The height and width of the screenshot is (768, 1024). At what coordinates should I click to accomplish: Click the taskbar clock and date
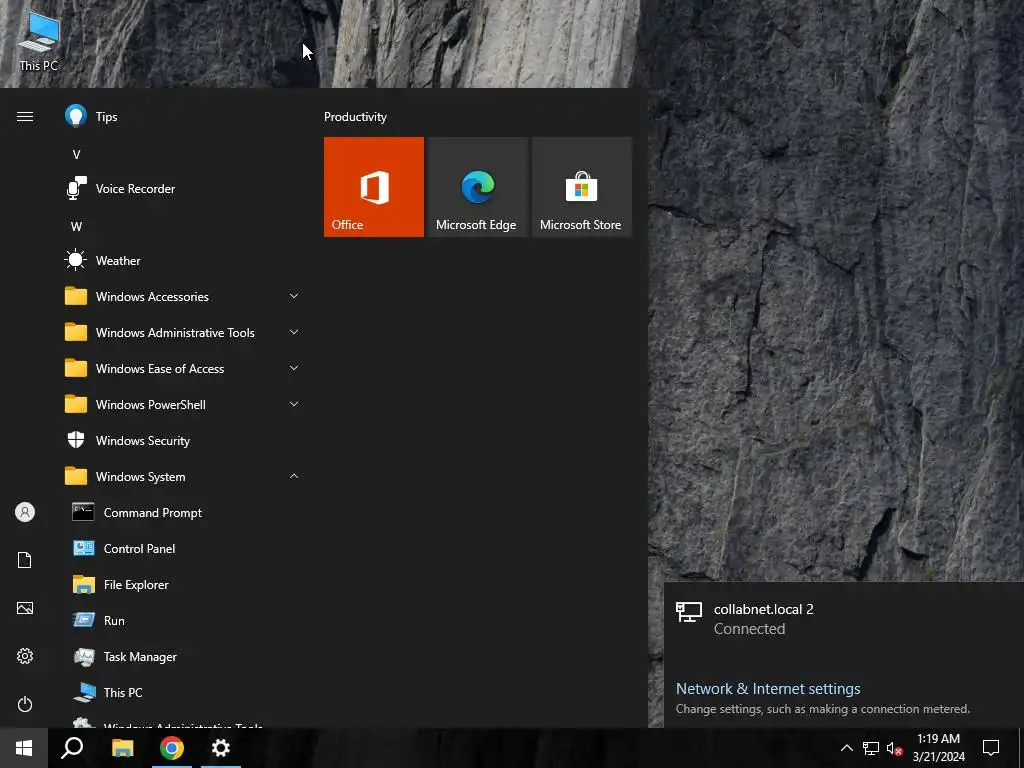click(x=938, y=748)
